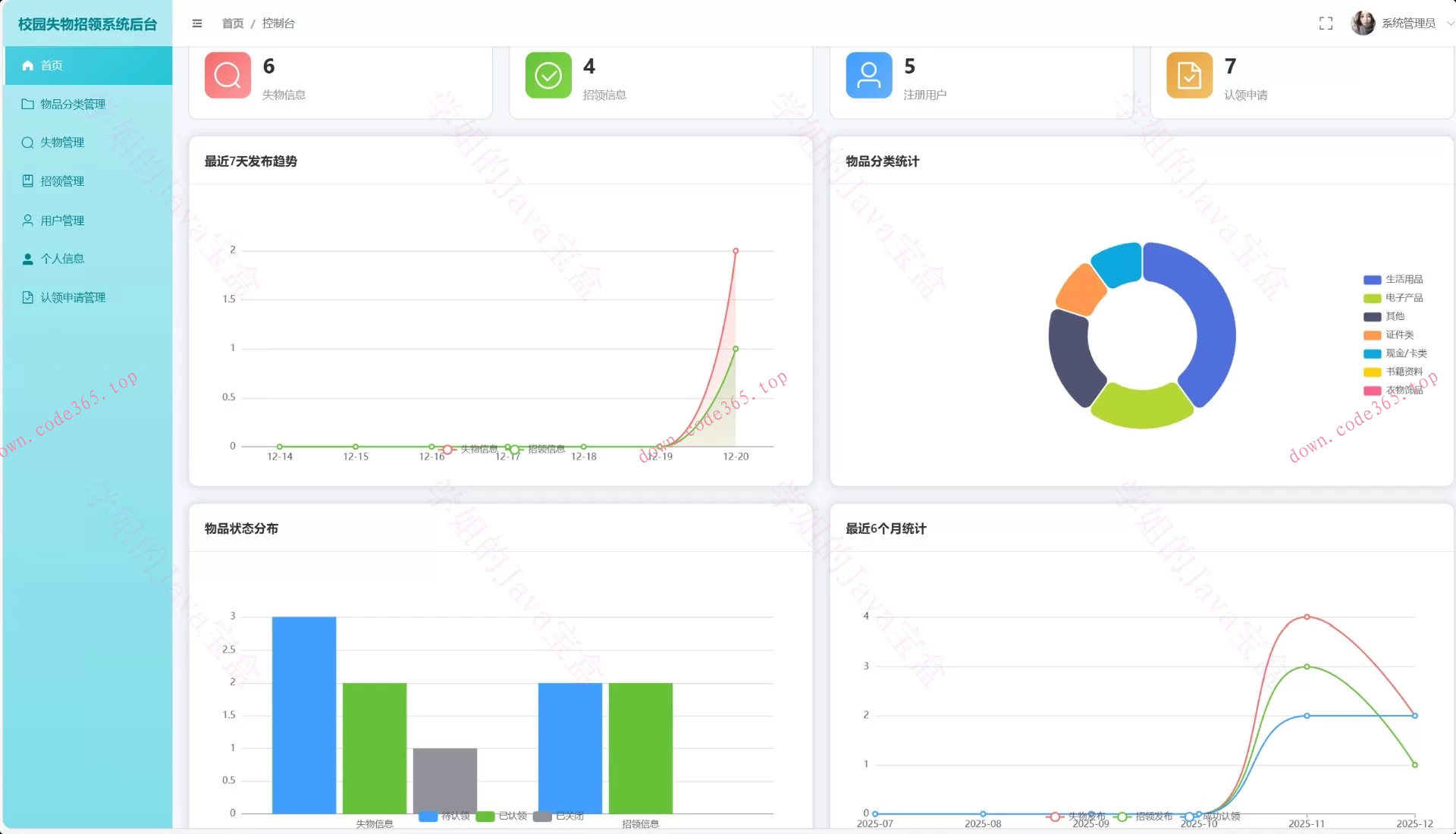Open the 系统管理员 user dropdown arrow
Image resolution: width=1456 pixels, height=834 pixels.
tap(1450, 24)
